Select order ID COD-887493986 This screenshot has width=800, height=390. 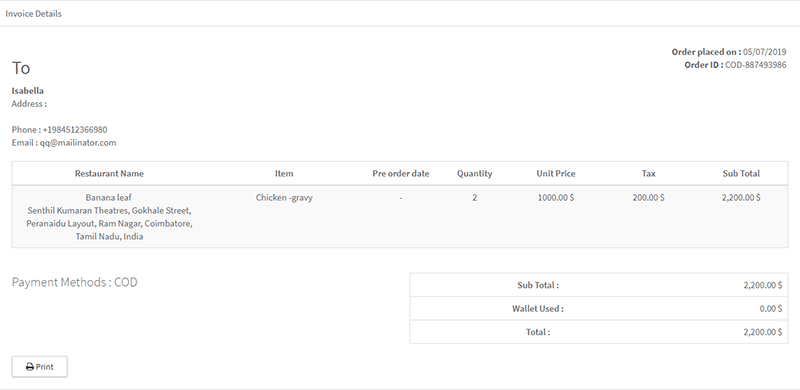coord(756,65)
